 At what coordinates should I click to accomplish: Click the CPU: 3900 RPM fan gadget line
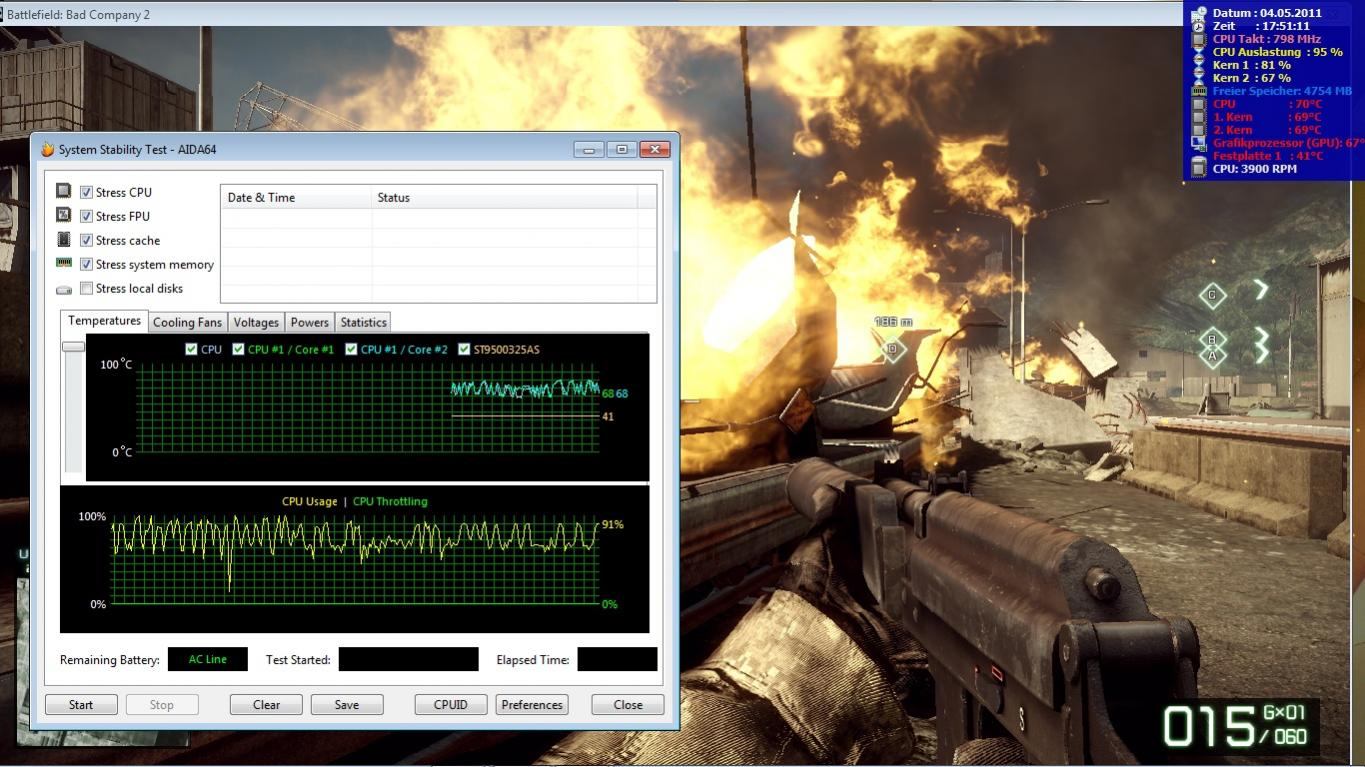[x=1254, y=169]
